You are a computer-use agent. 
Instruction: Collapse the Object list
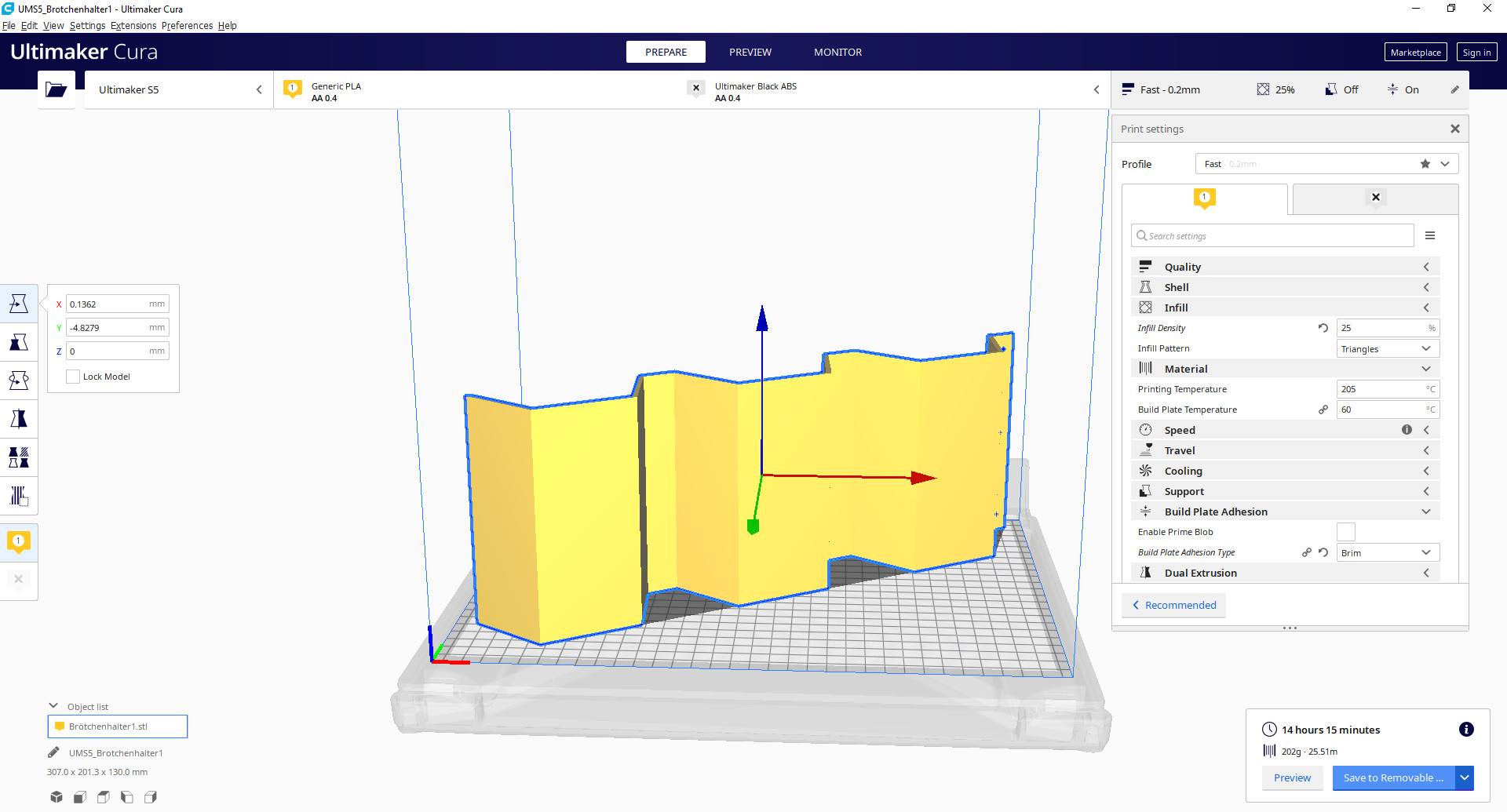coord(53,706)
